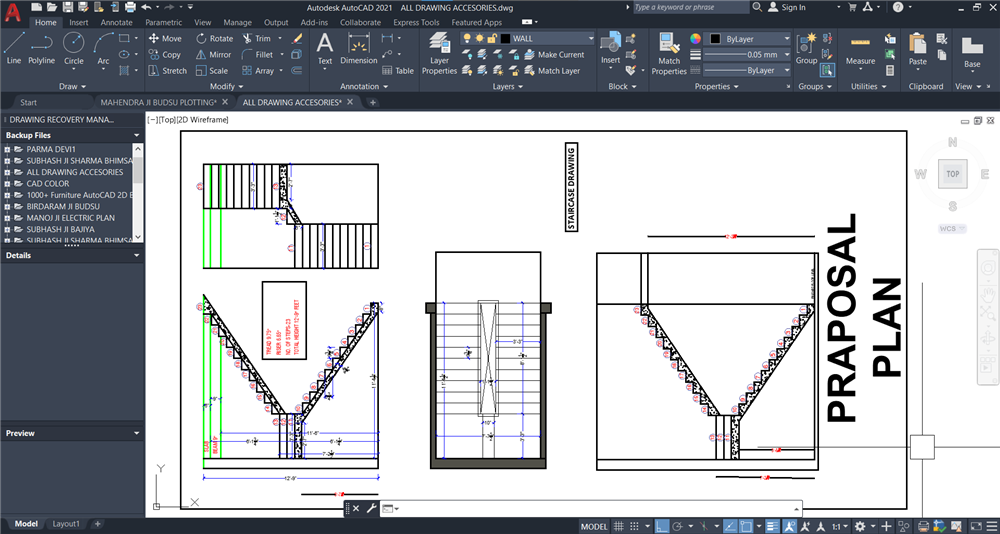Open the Layer Properties manager
1000x534 pixels.
point(439,53)
